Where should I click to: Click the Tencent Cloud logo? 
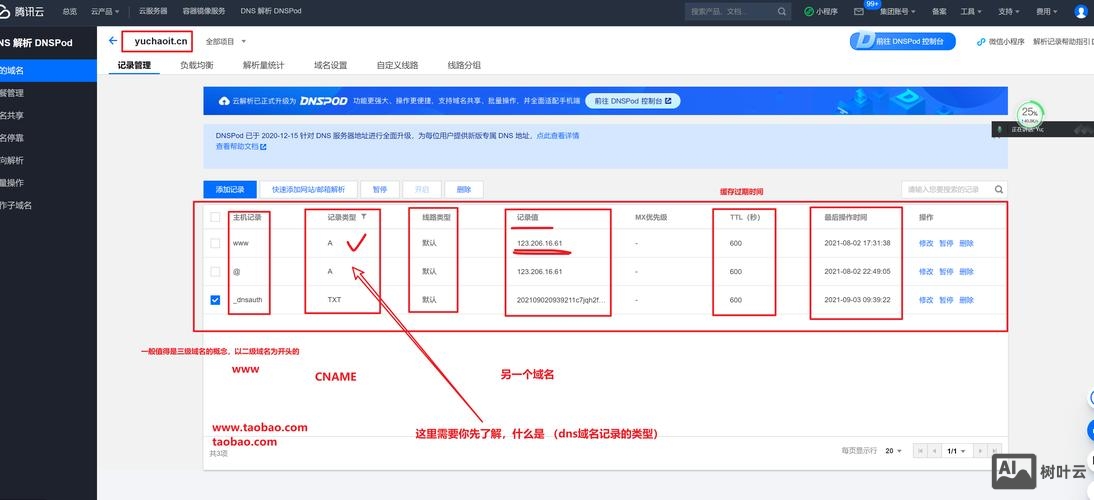[x=24, y=11]
